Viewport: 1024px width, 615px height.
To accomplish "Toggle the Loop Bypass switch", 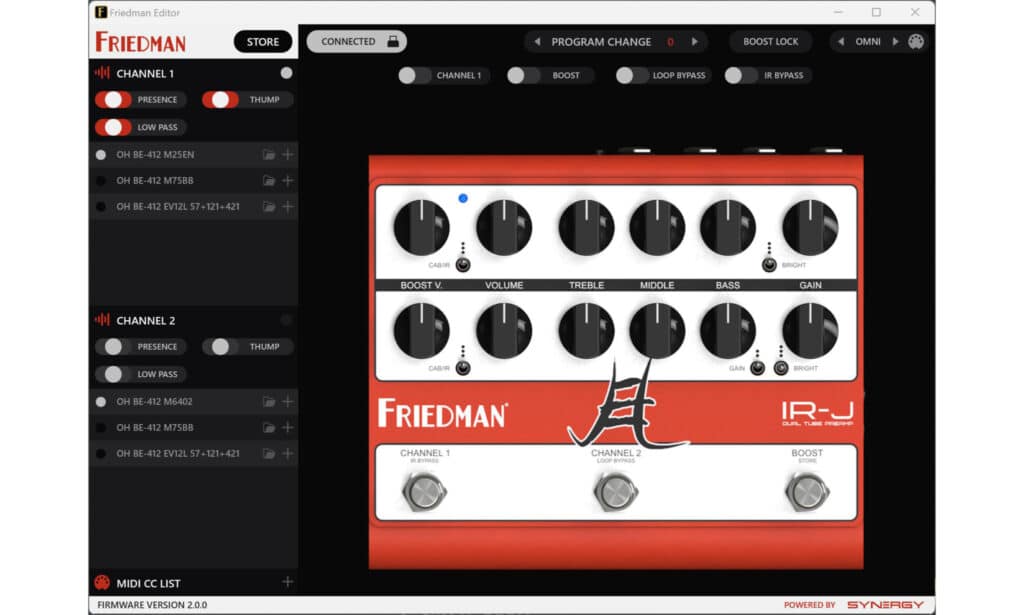I will pos(632,76).
